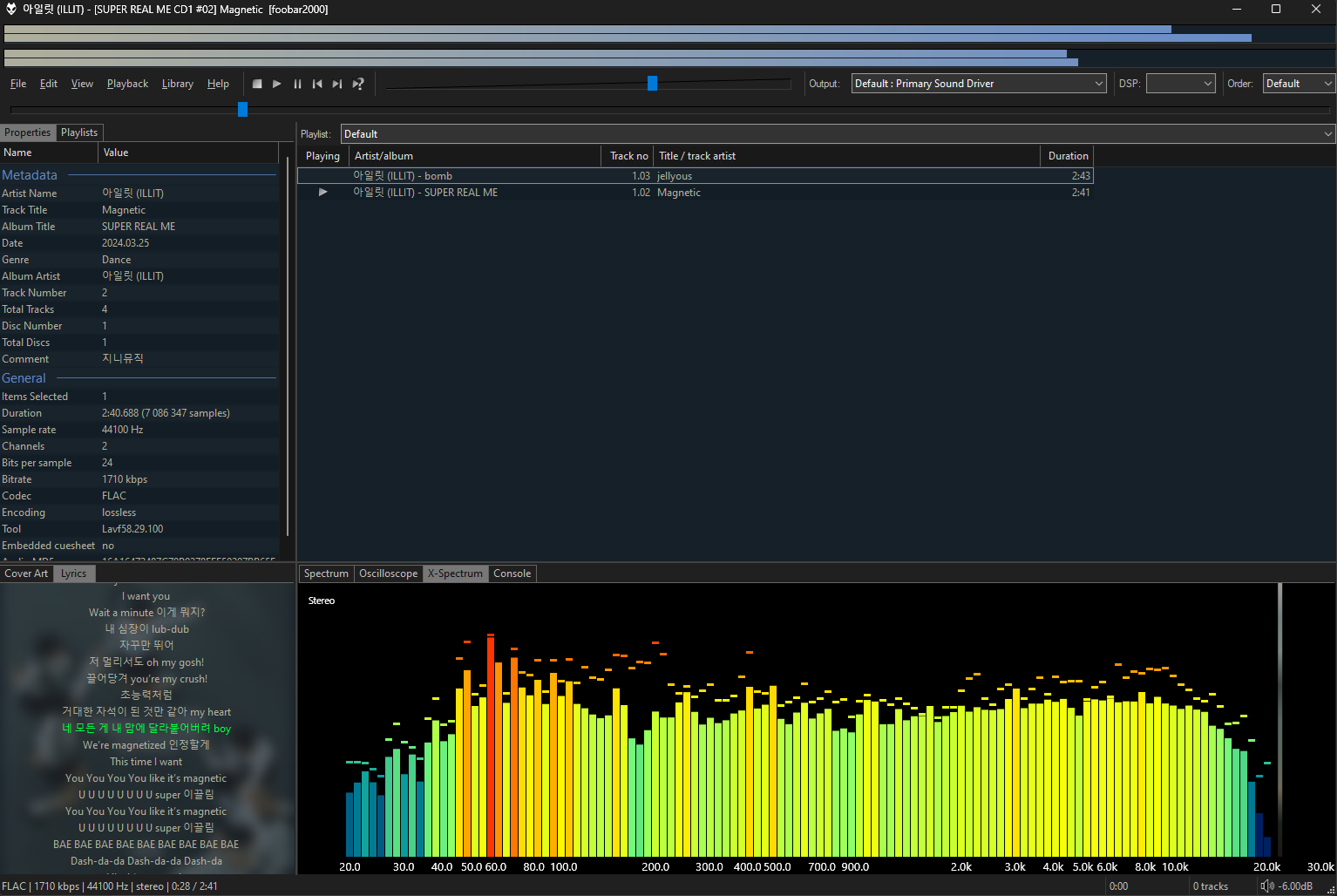Click Album Title value SUPER REAL ME
The width and height of the screenshot is (1337, 896).
[139, 227]
